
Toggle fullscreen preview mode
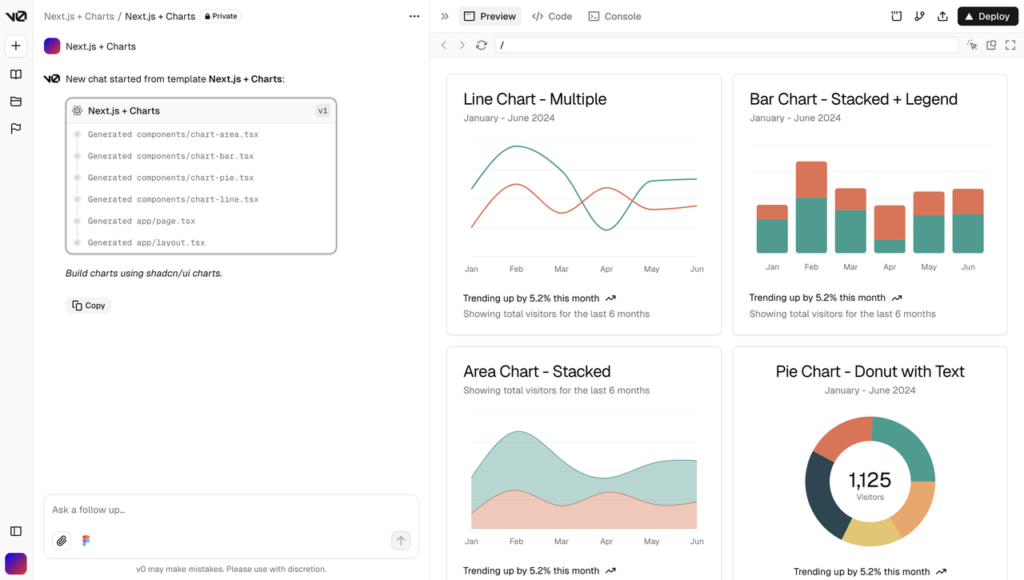[1010, 45]
